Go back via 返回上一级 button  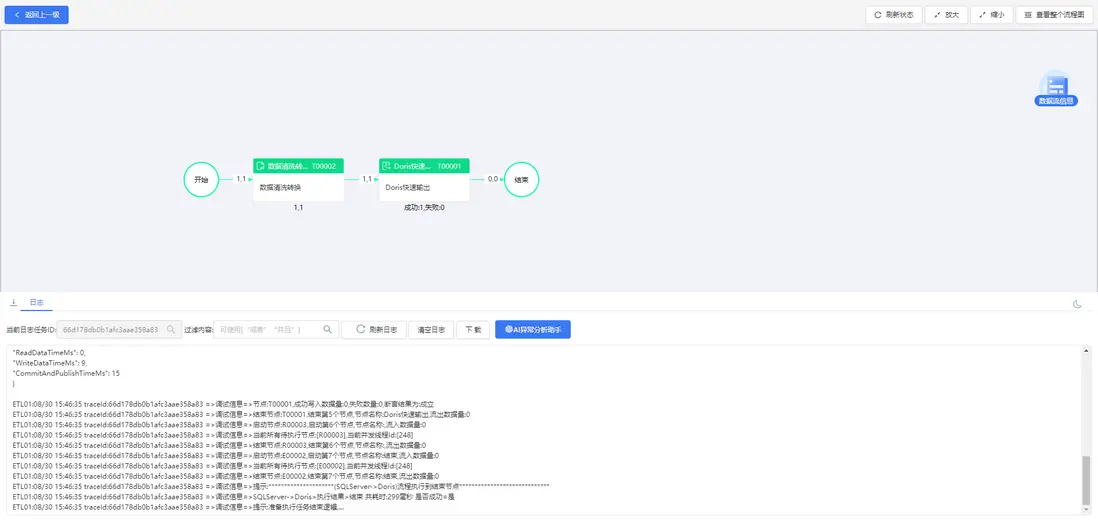(36, 15)
